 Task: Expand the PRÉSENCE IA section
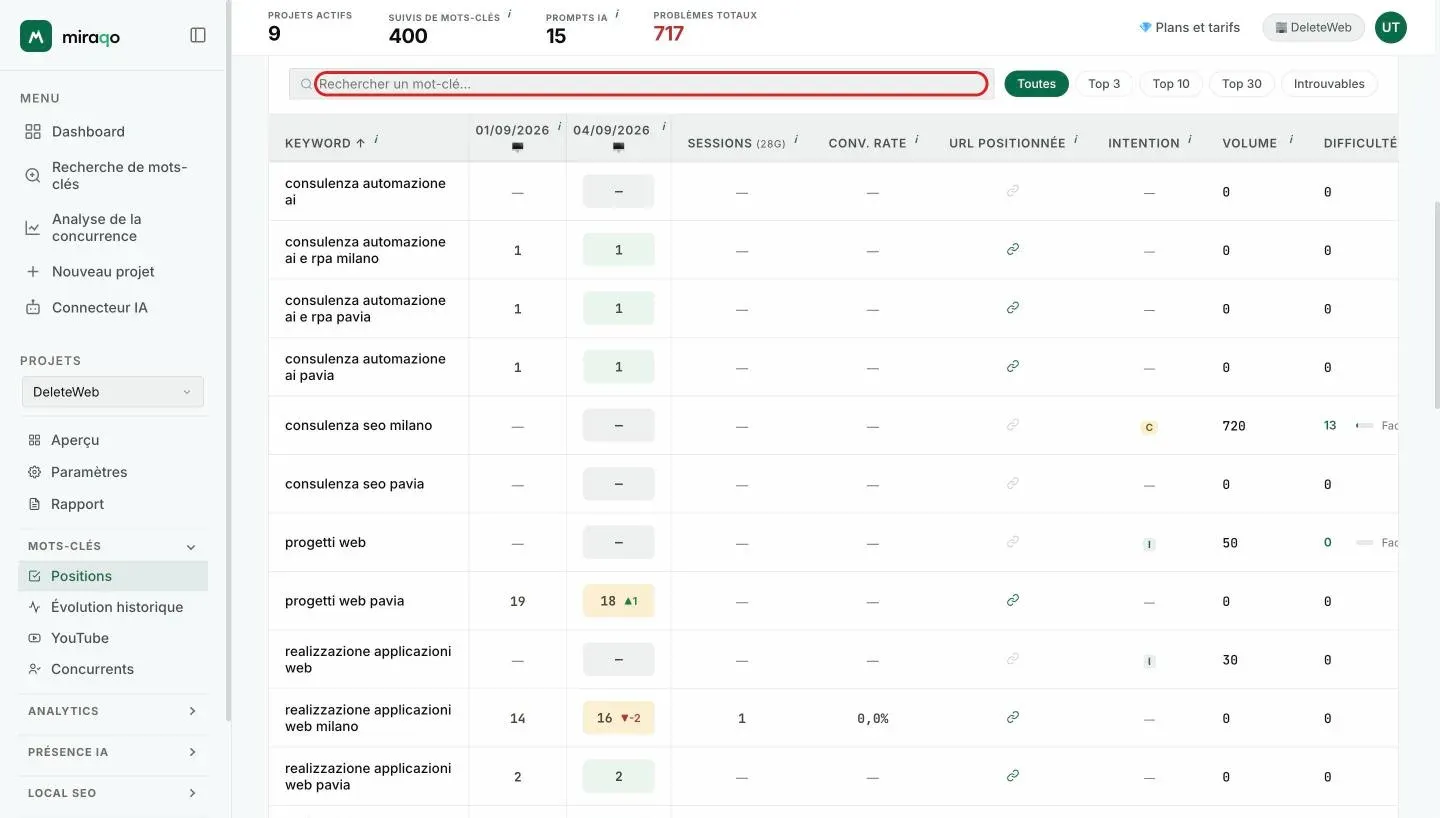113,752
